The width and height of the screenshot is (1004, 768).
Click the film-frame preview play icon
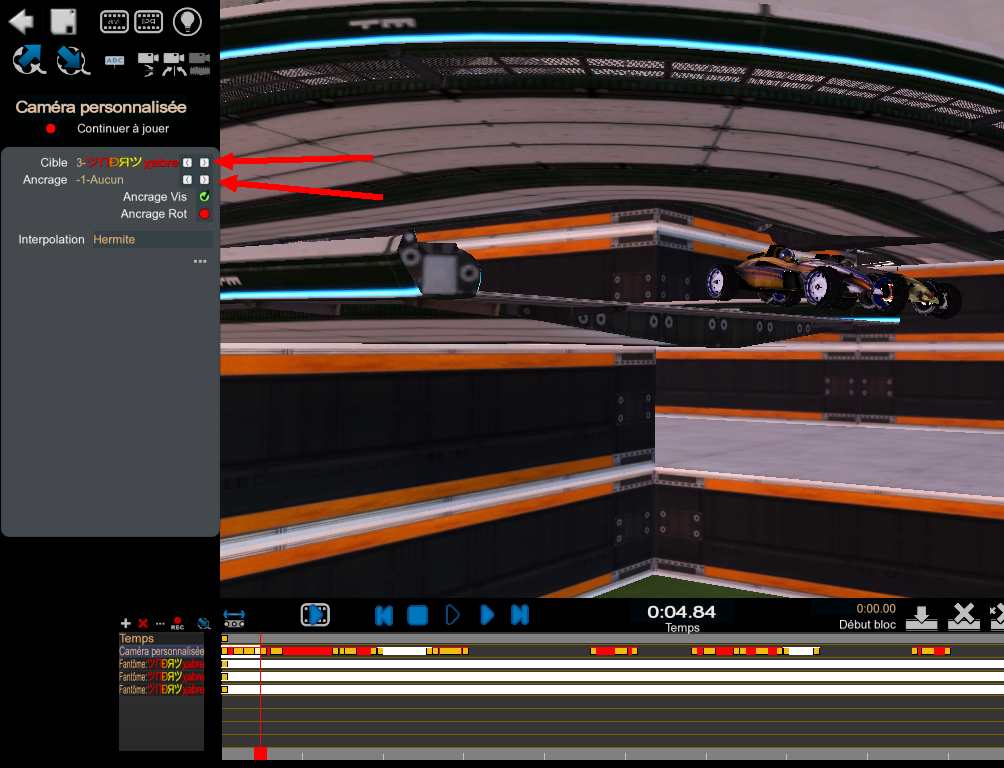pyautogui.click(x=315, y=615)
